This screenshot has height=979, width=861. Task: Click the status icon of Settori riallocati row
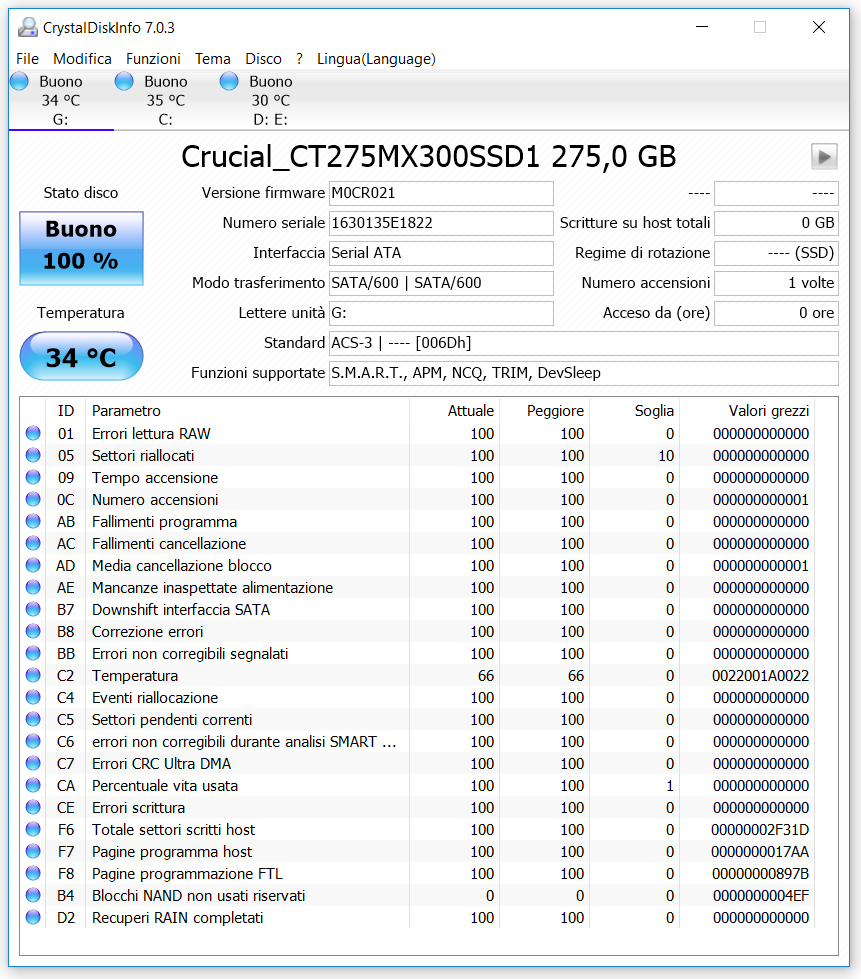33,455
